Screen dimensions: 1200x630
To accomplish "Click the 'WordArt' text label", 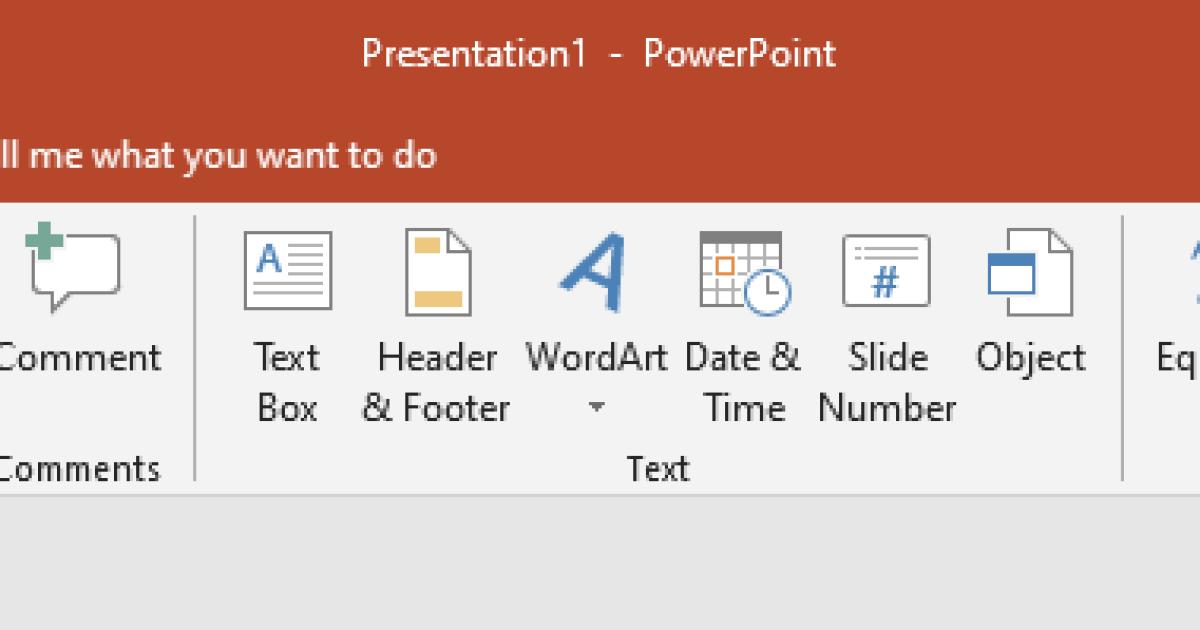I will click(x=597, y=357).
